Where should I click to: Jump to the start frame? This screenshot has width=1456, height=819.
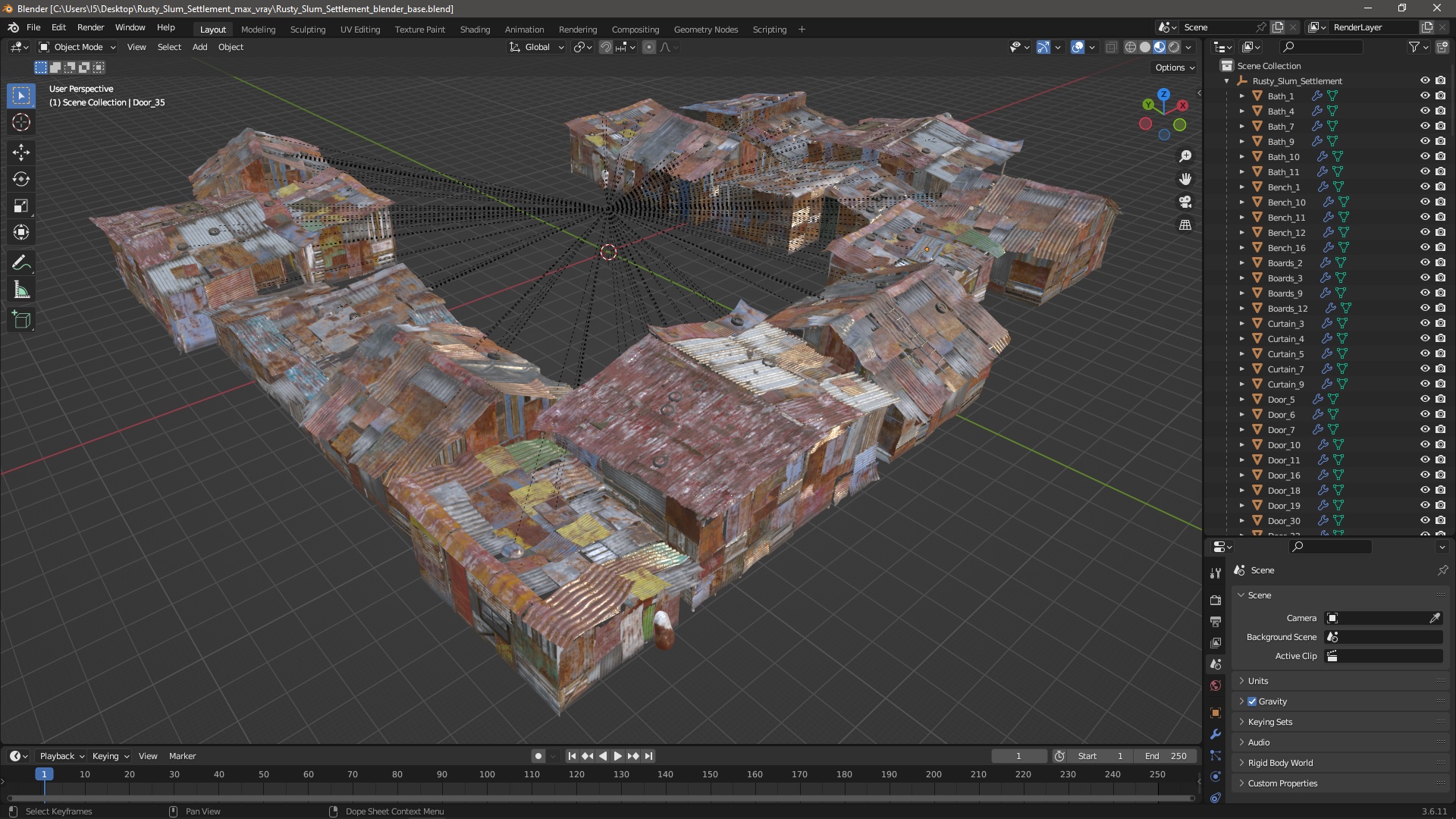click(x=572, y=756)
